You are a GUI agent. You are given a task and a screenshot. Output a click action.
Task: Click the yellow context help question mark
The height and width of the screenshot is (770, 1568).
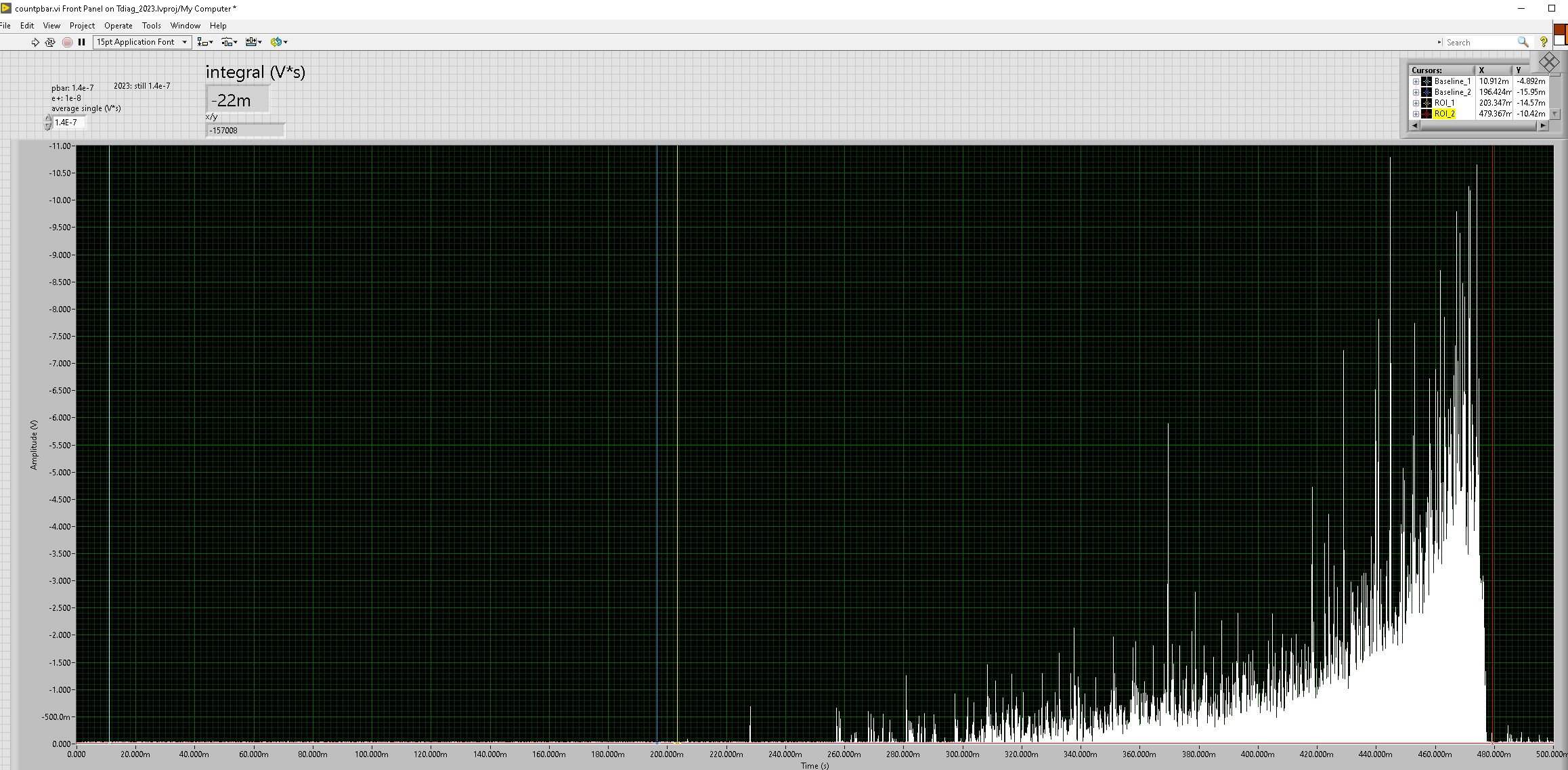1543,42
